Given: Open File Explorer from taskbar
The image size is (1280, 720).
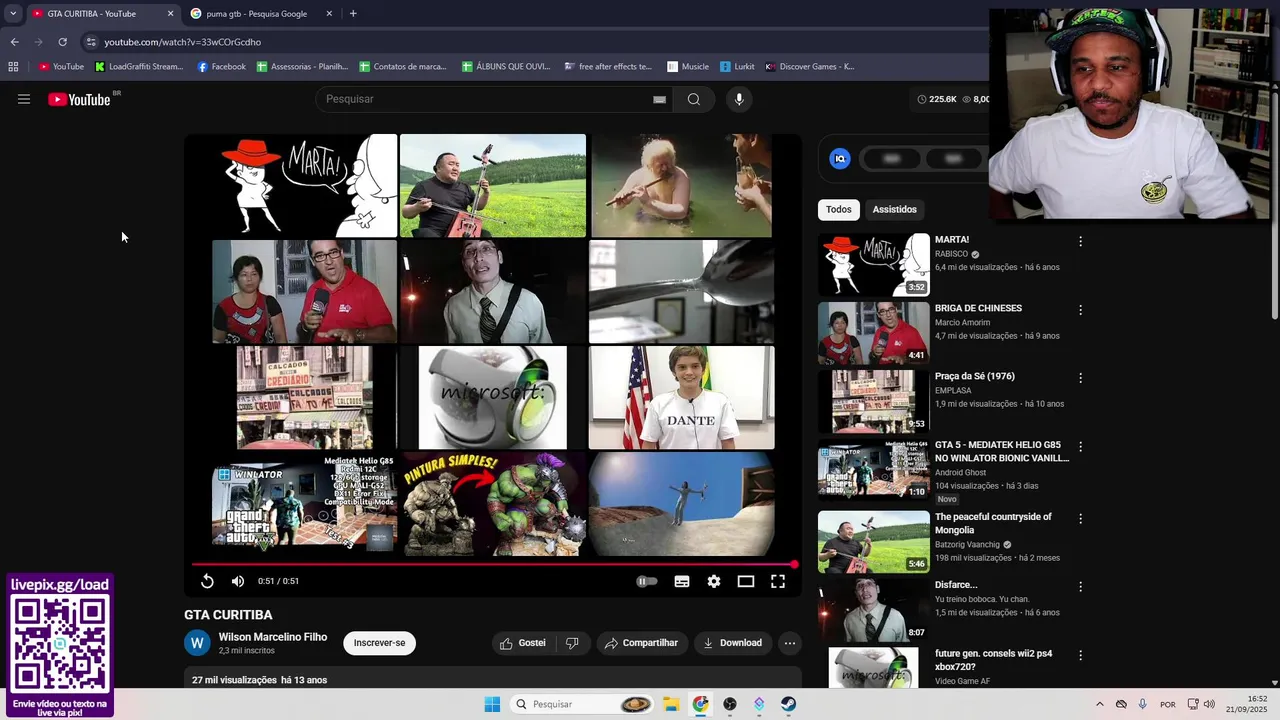Looking at the screenshot, I should [671, 704].
